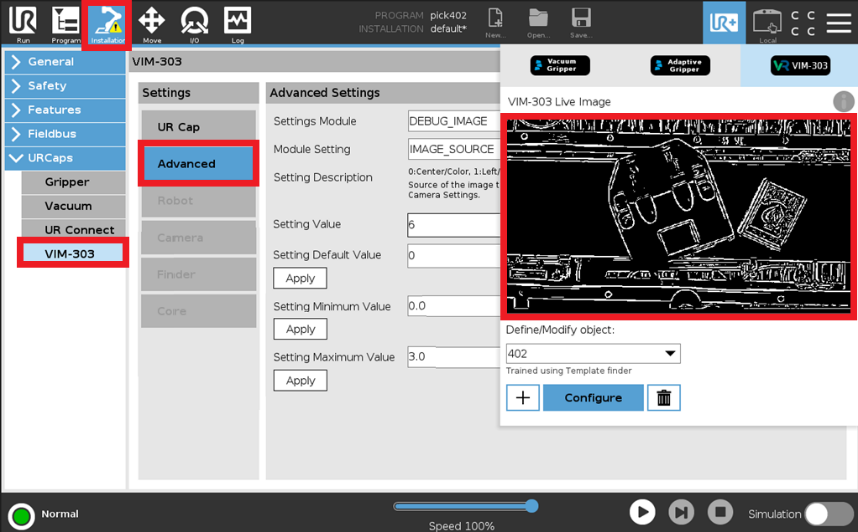Click the info icon beside Live Image
This screenshot has height=532, width=858.
(843, 101)
